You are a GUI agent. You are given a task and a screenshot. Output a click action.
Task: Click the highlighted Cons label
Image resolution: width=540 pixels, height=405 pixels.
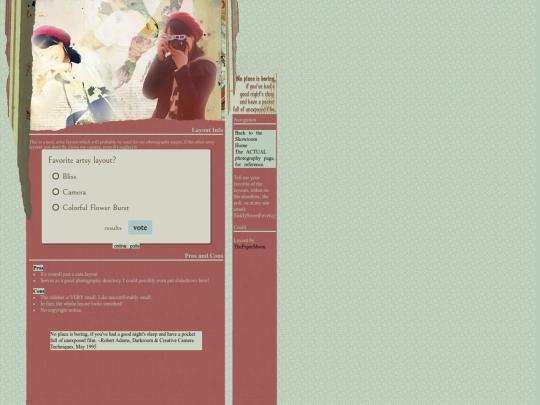39,291
